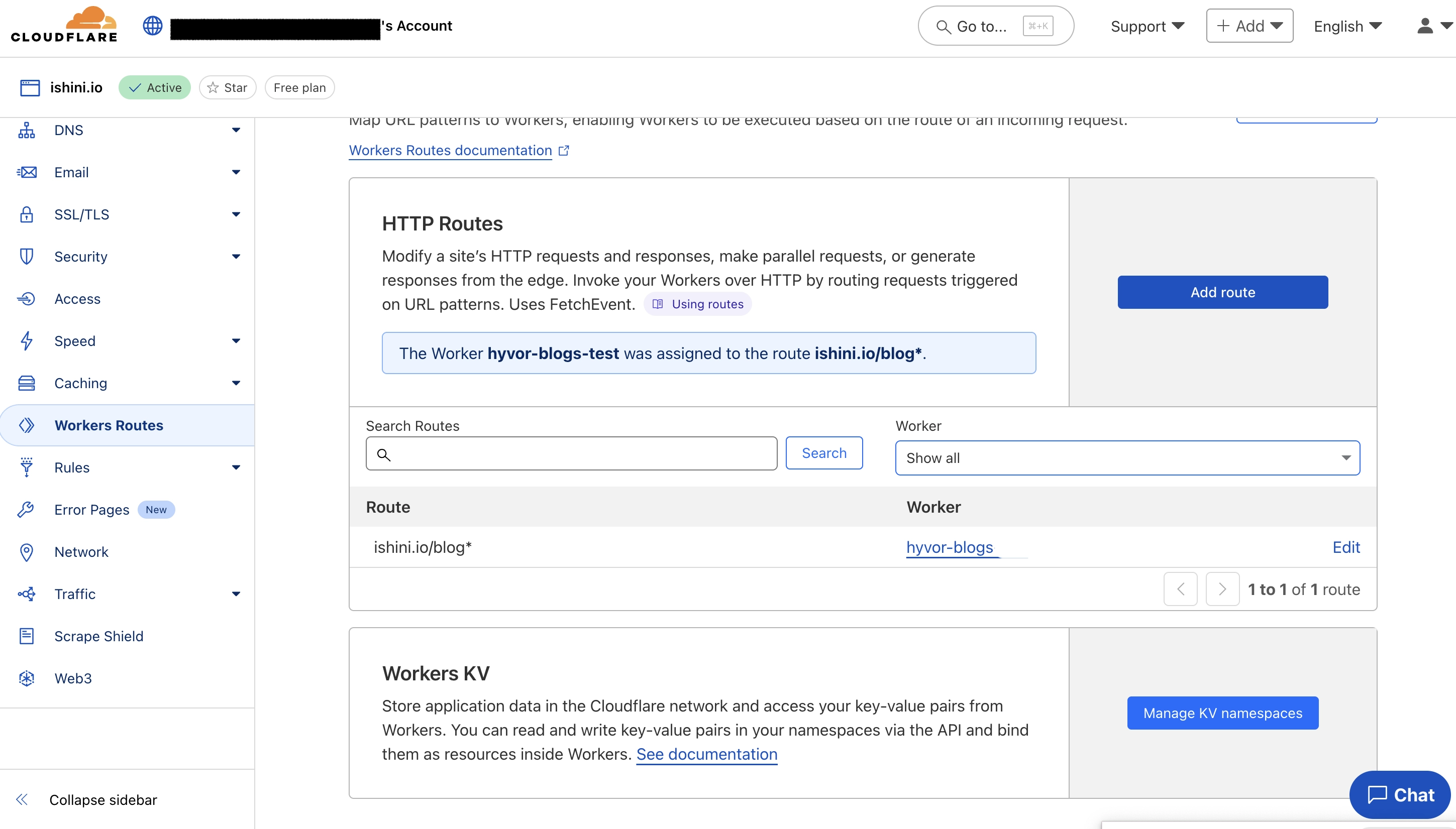Screen dimensions: 1456x829
Task: Click the Network location pin icon
Action: click(27, 552)
